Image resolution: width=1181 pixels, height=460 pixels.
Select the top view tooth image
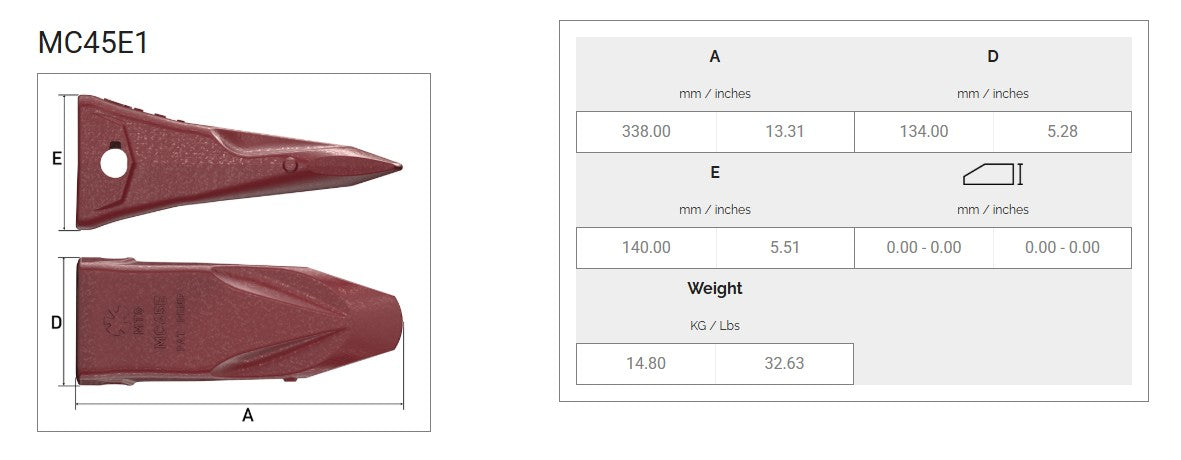point(240,321)
